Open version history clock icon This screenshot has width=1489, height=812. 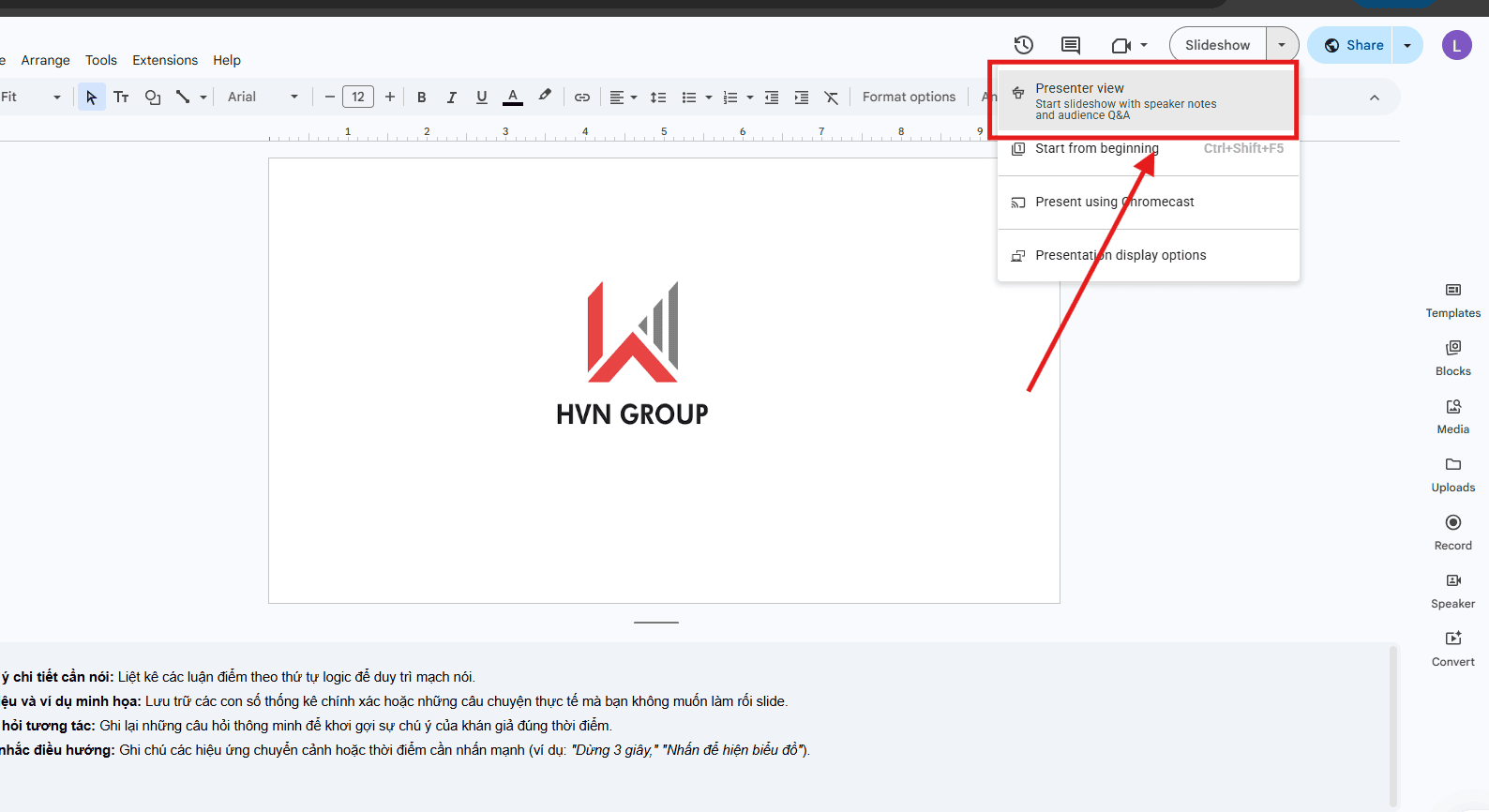tap(1023, 45)
